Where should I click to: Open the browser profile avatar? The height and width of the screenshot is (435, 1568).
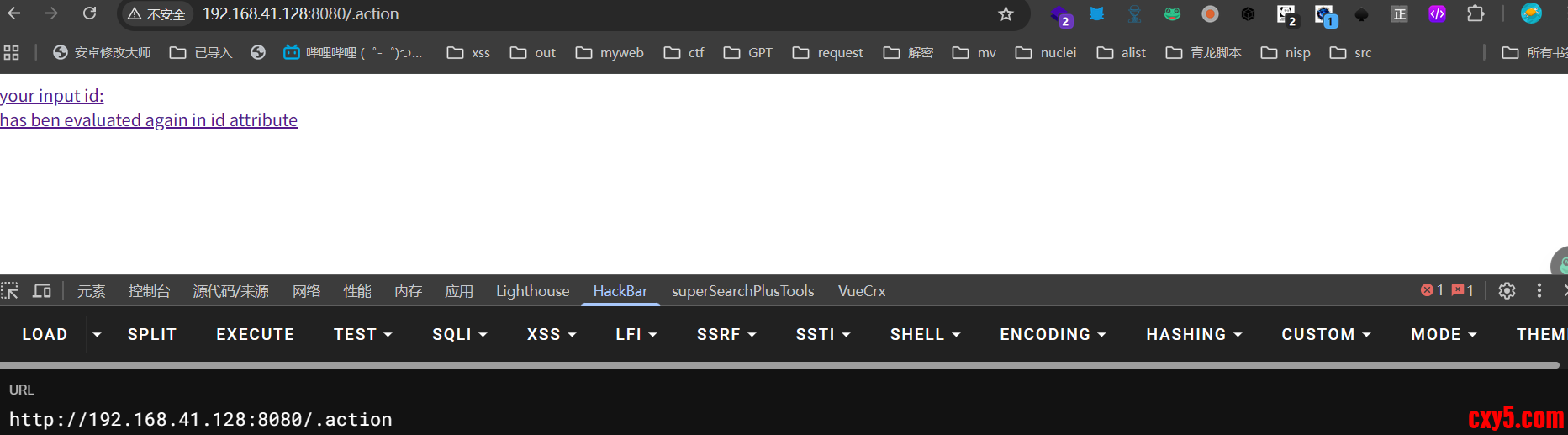1531,13
